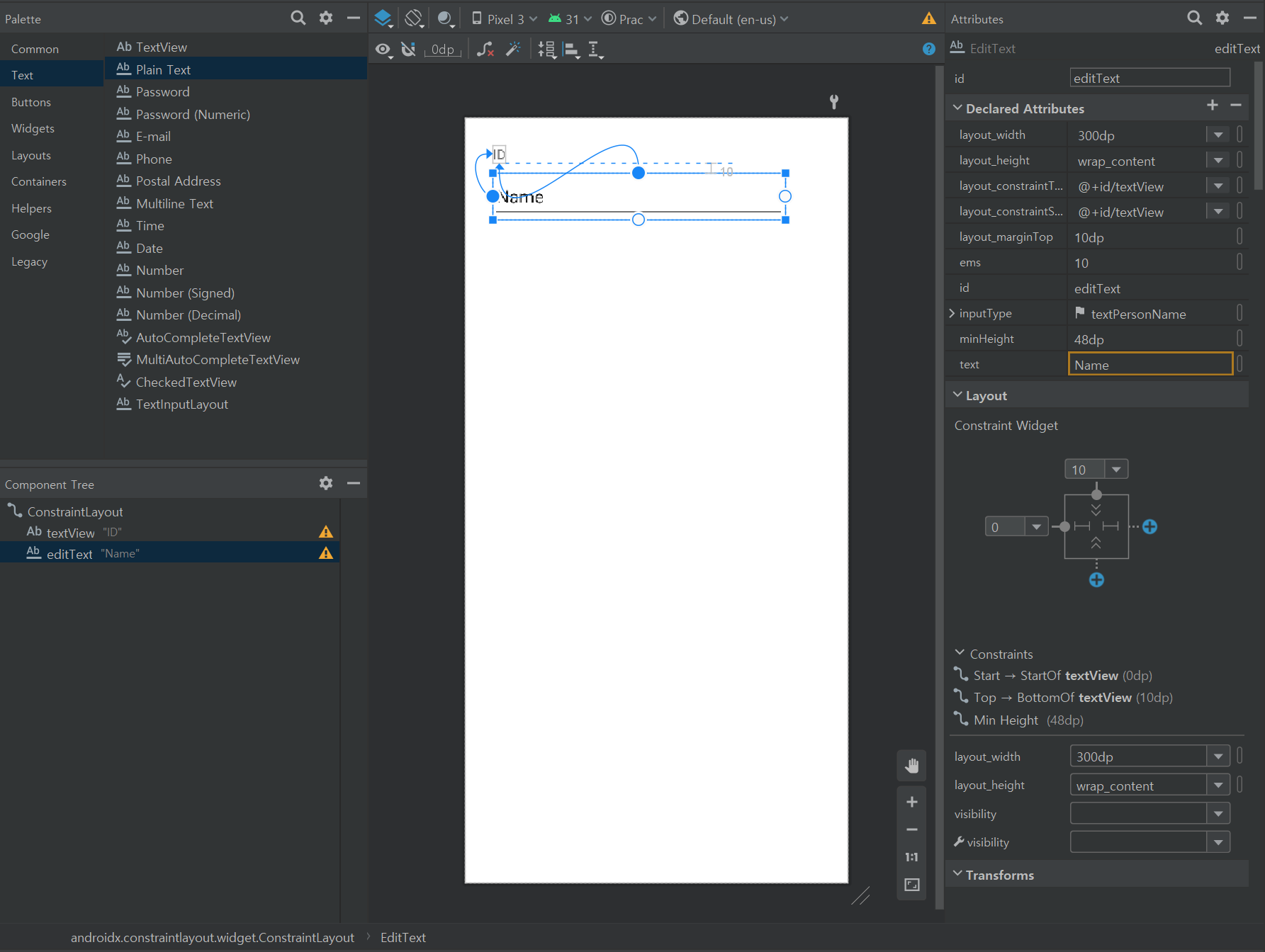Open Pixel 3 device dropdown
Screen dimensions: 1265x952
[x=504, y=19]
